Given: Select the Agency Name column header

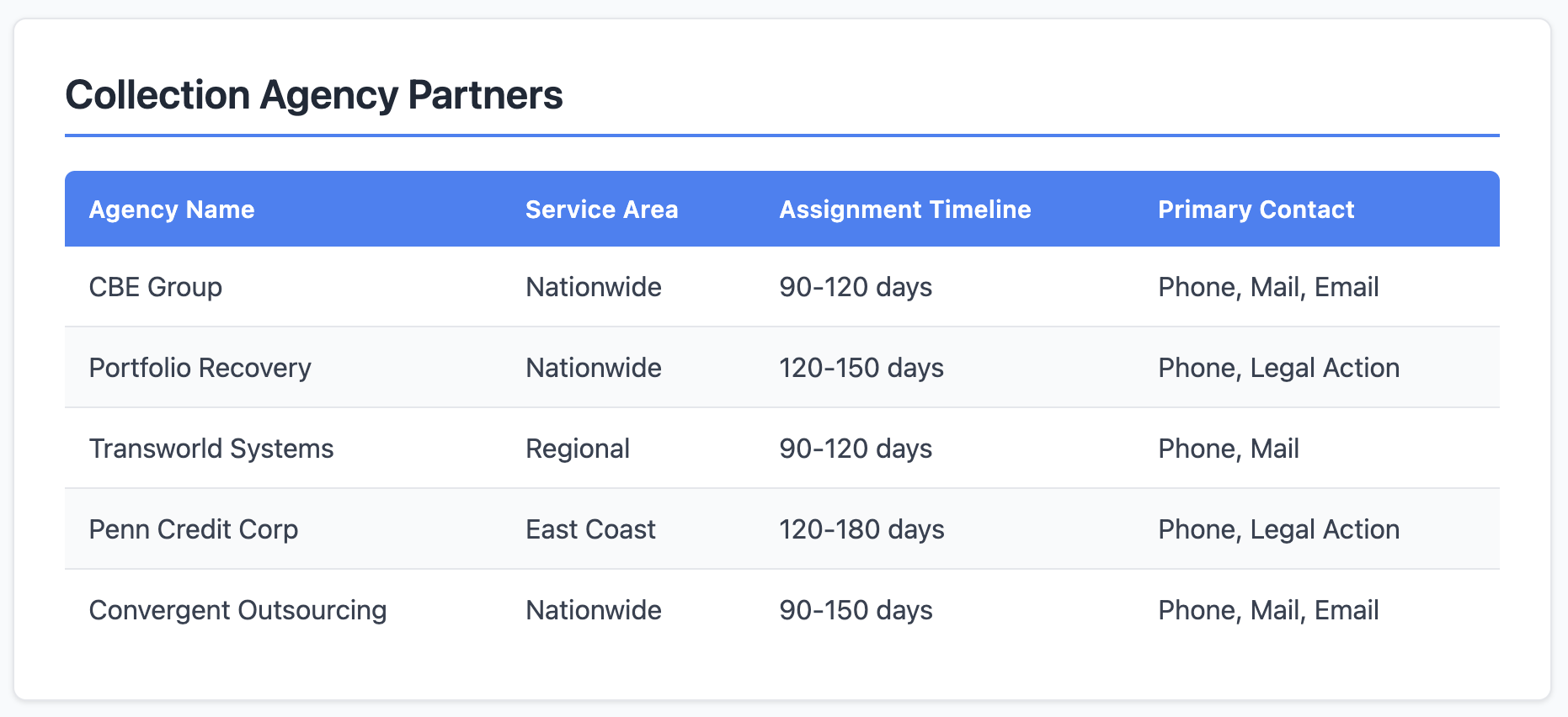Looking at the screenshot, I should tap(172, 210).
